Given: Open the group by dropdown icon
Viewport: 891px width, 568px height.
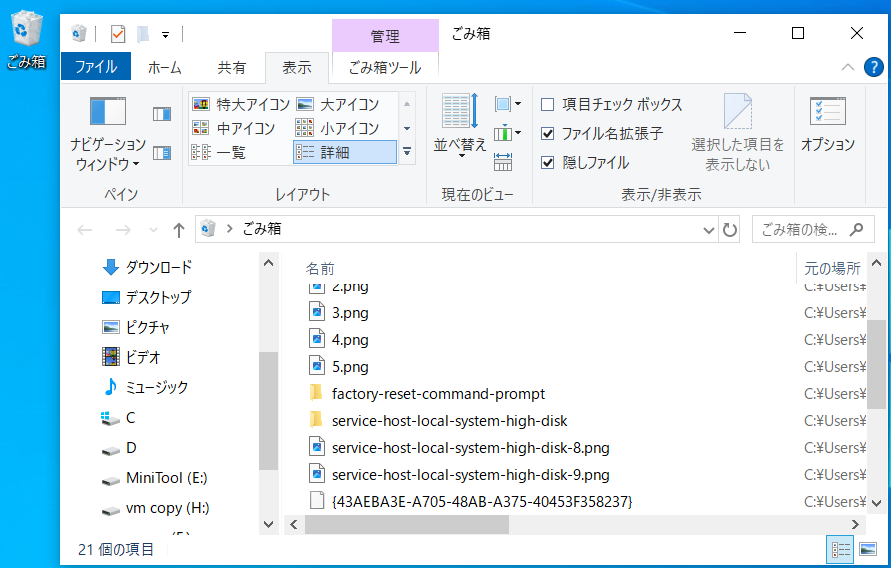Looking at the screenshot, I should tap(507, 104).
